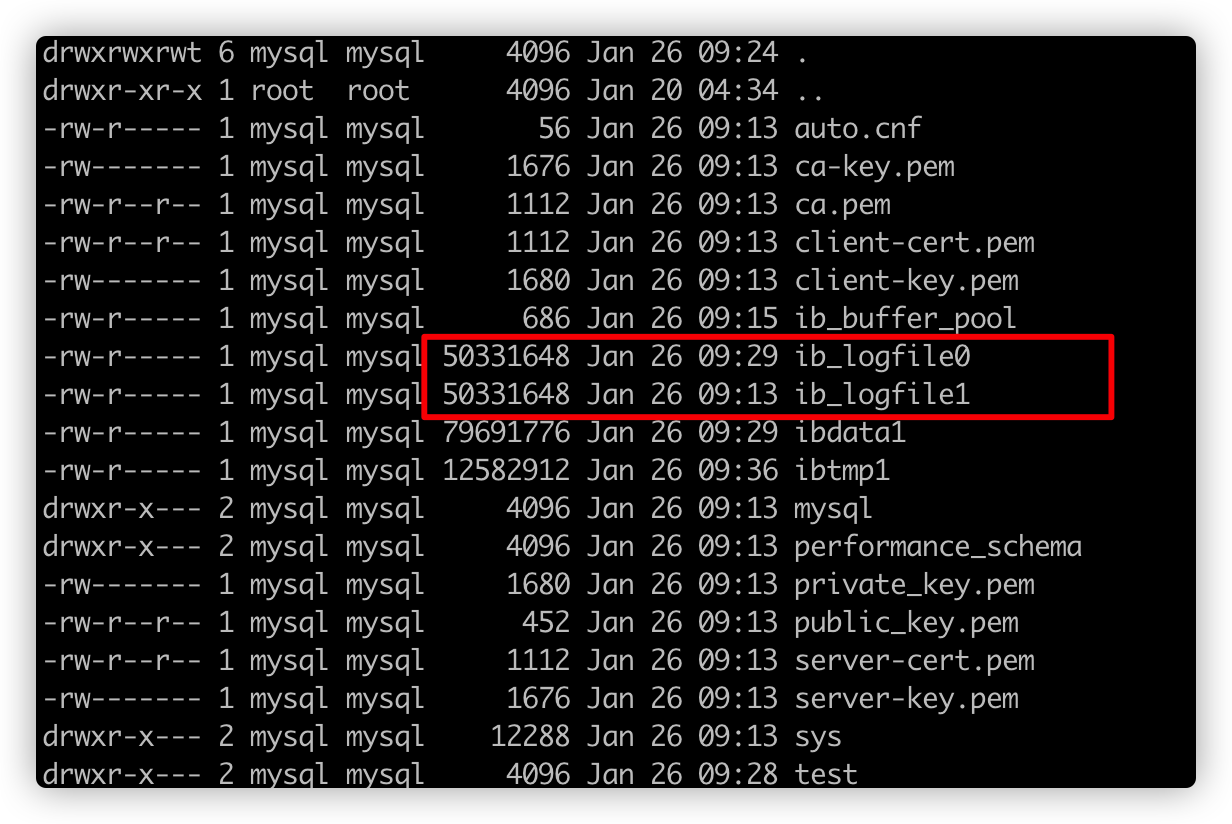Select private_key.pem in the listing
This screenshot has height=824, width=1232.
coord(914,584)
